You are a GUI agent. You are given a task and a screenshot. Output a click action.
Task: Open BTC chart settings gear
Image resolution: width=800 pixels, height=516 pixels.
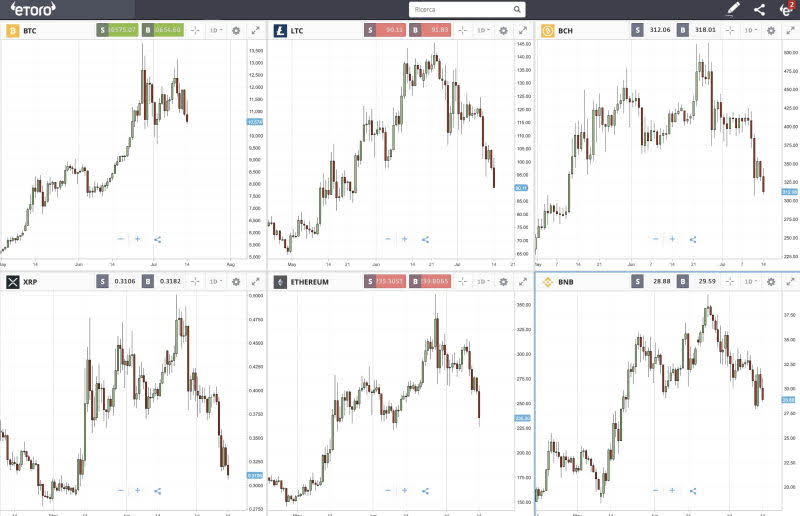click(236, 30)
